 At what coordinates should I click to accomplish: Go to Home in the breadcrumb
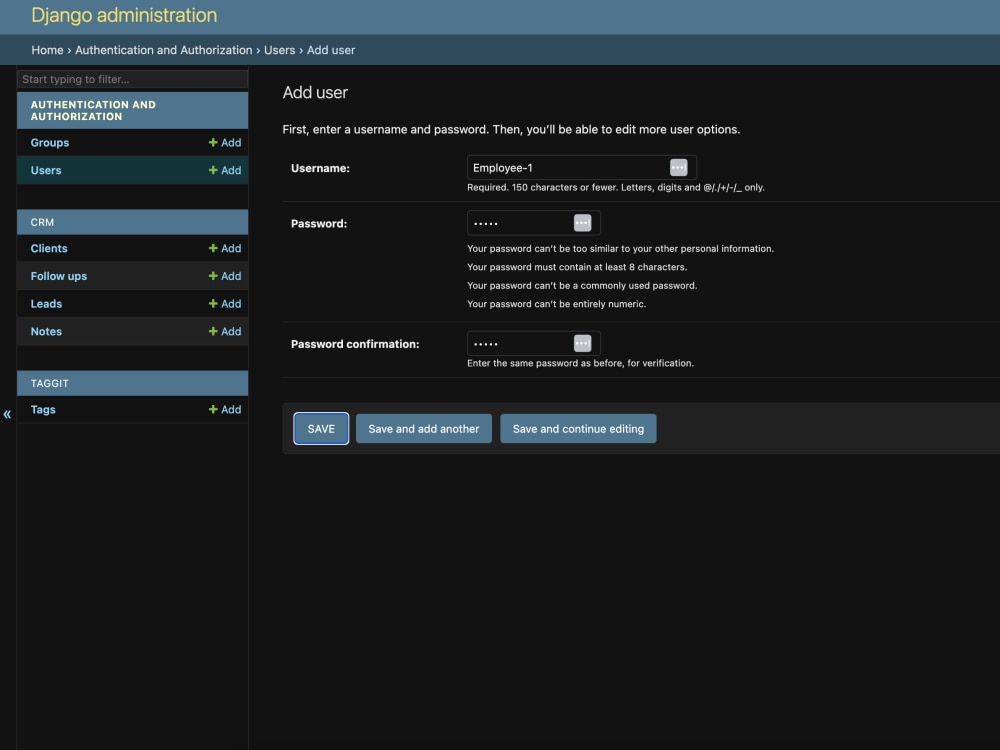(x=47, y=50)
